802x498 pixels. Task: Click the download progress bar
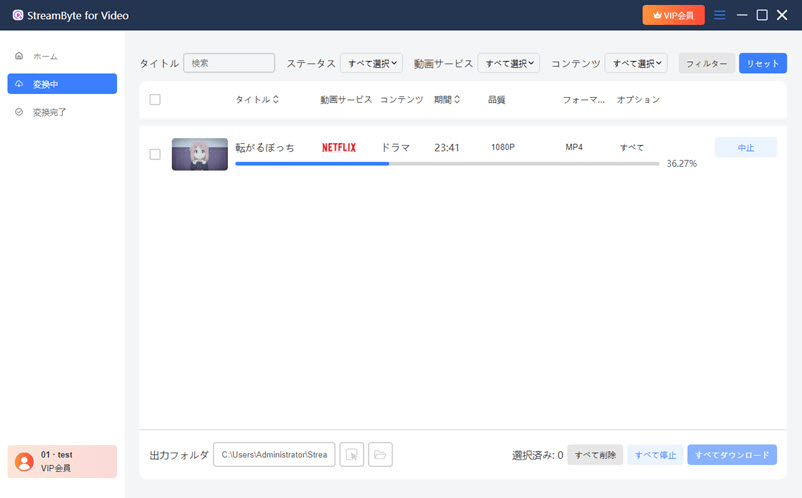446,163
